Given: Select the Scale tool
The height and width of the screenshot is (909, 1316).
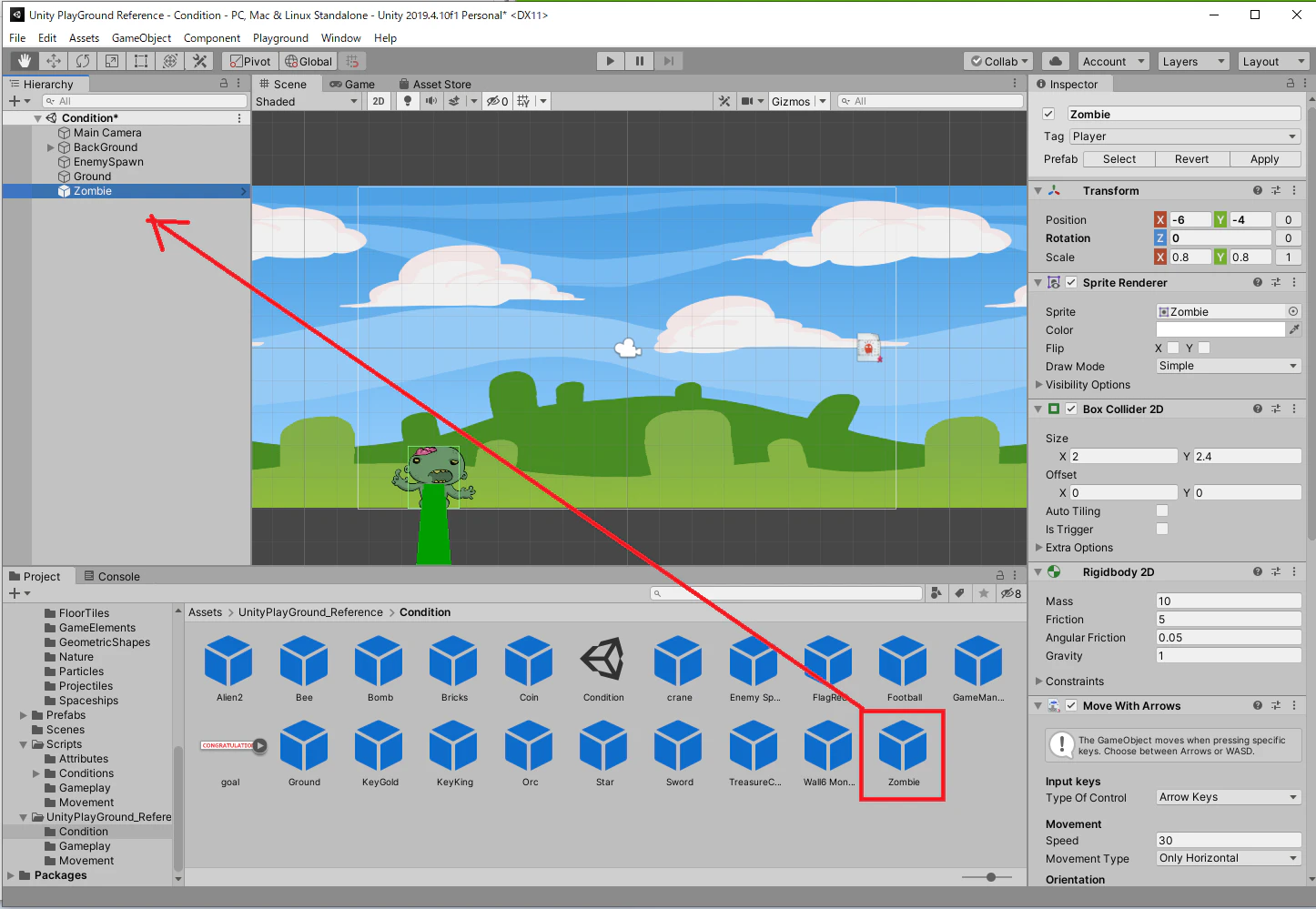Looking at the screenshot, I should (x=112, y=61).
